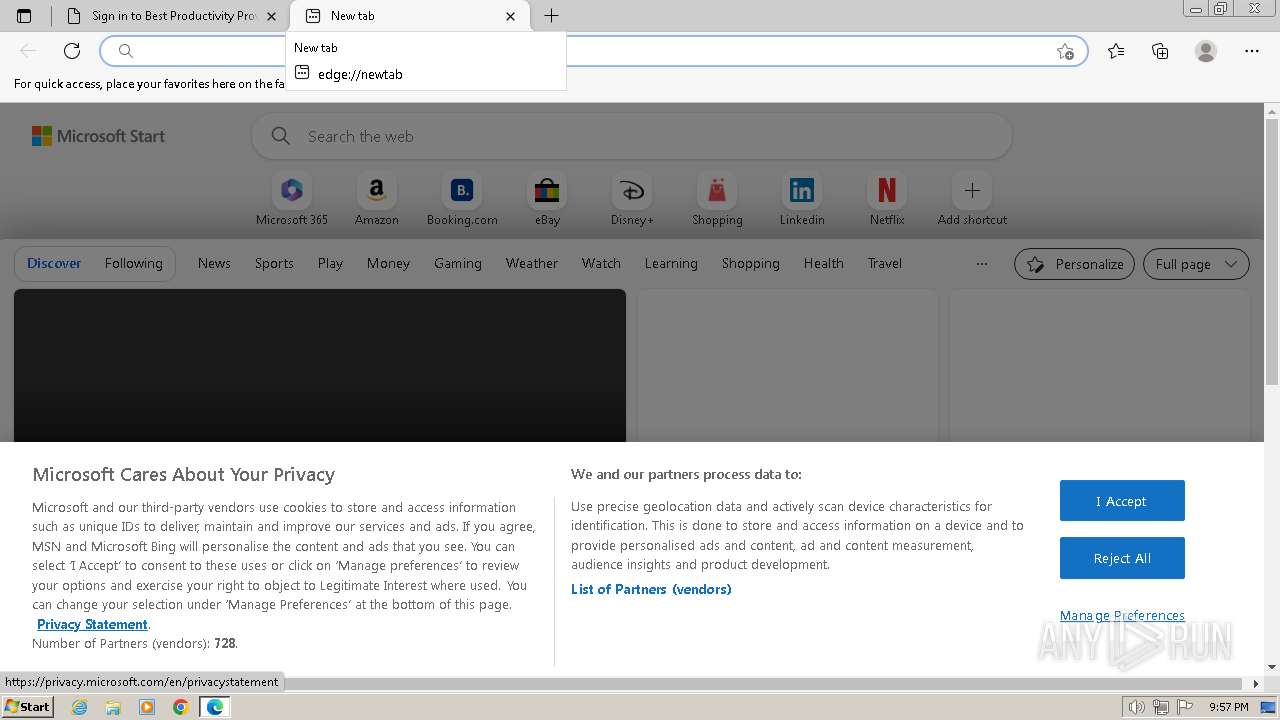Switch to the Following feed tab
Screen dimensions: 1280x720
click(133, 263)
